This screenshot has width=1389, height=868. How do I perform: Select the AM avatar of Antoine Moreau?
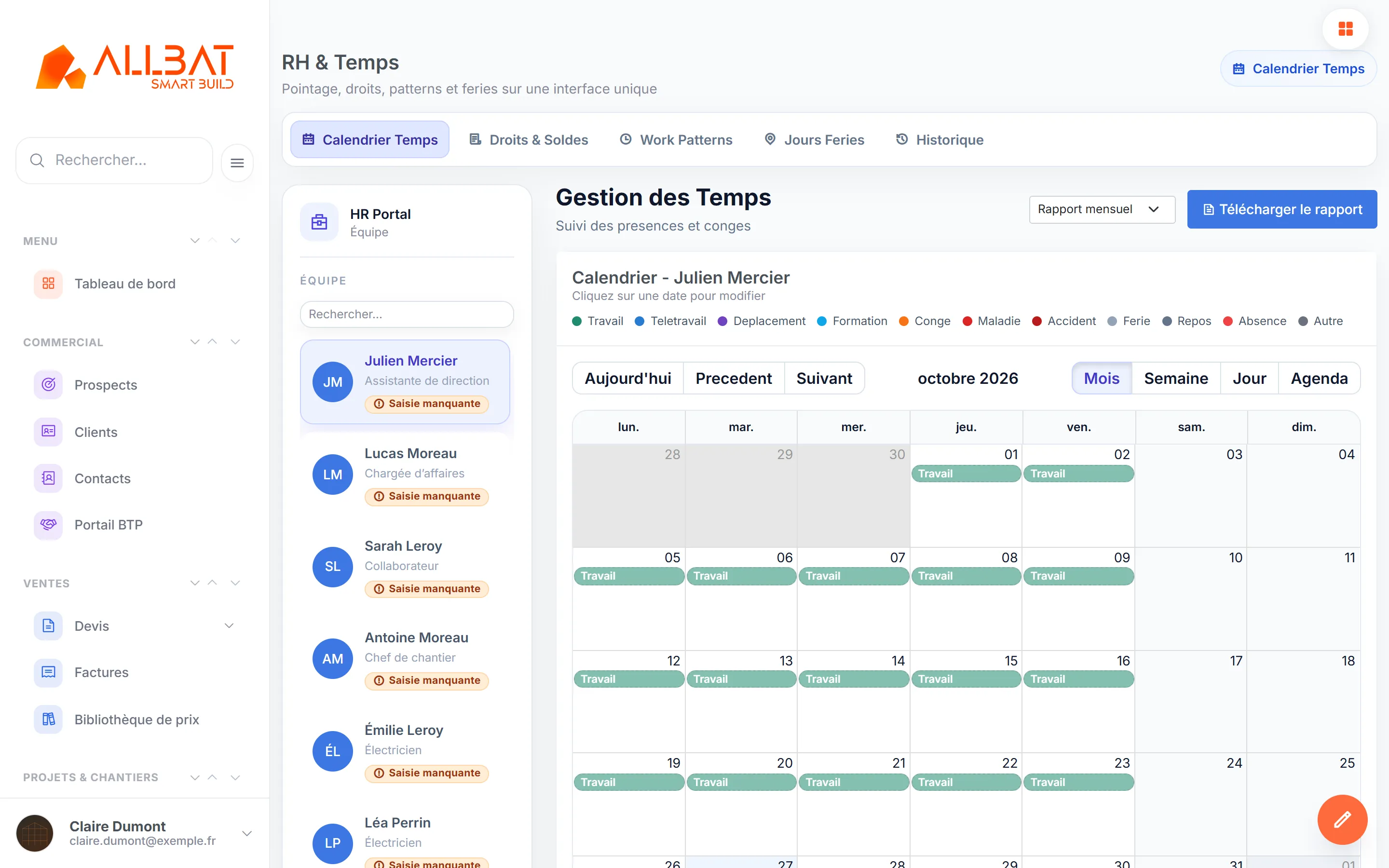point(332,658)
